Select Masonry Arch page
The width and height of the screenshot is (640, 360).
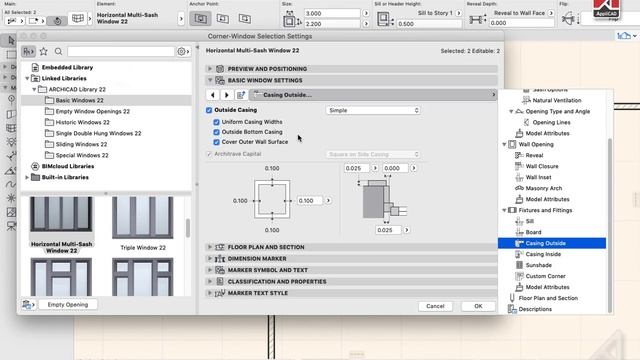(544, 189)
